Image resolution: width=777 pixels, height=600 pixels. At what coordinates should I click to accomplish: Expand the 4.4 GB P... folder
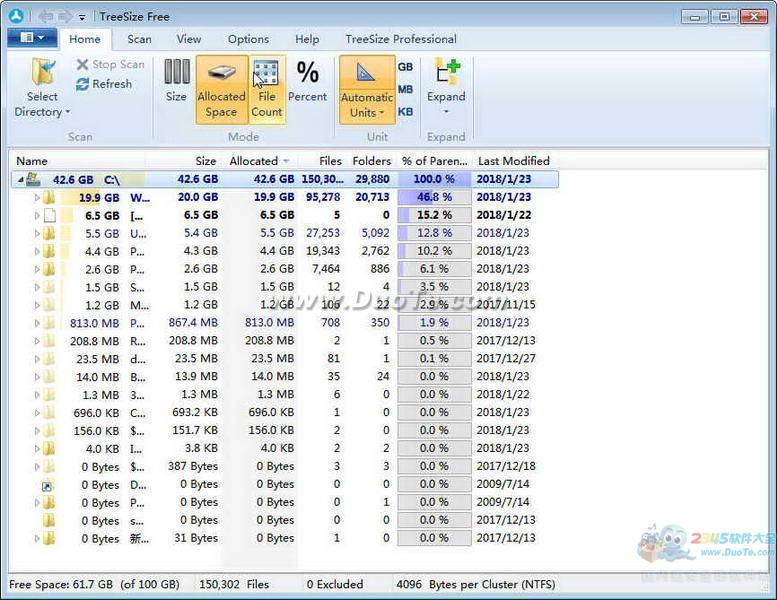[x=37, y=251]
